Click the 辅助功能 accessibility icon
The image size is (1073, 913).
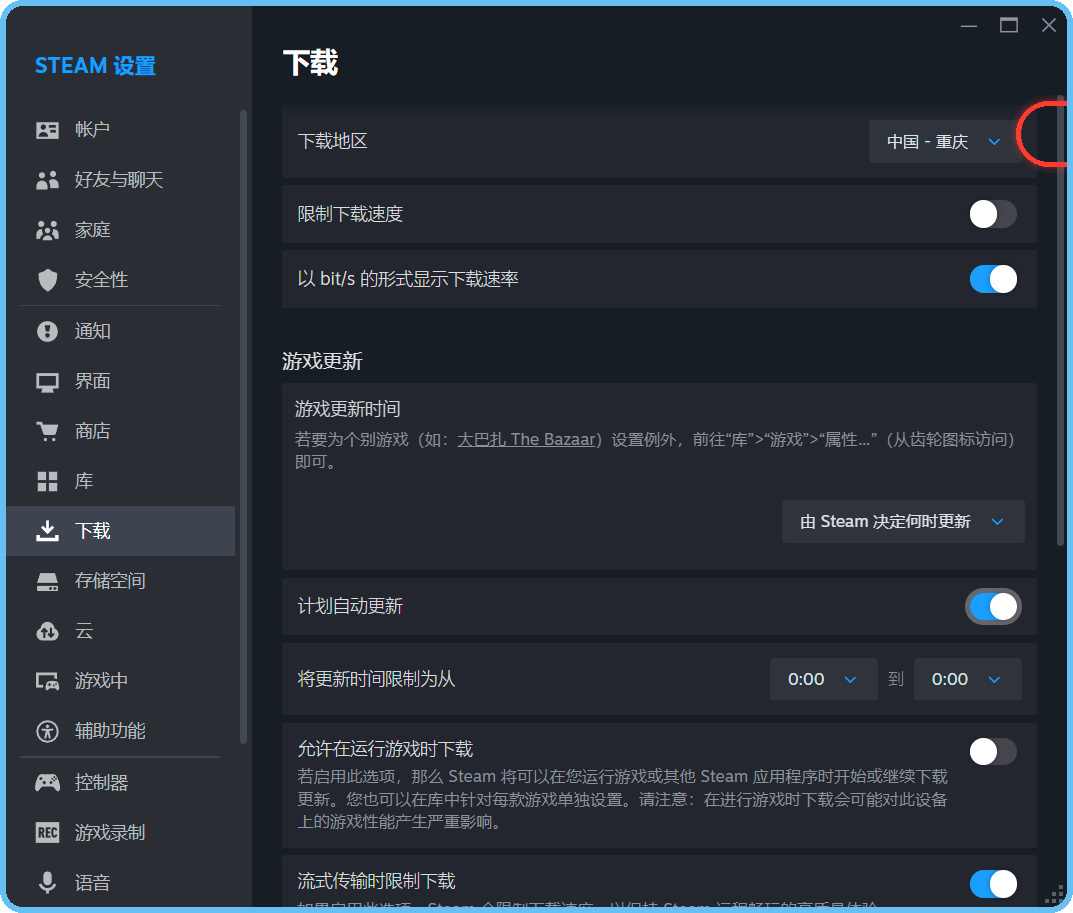pos(47,731)
